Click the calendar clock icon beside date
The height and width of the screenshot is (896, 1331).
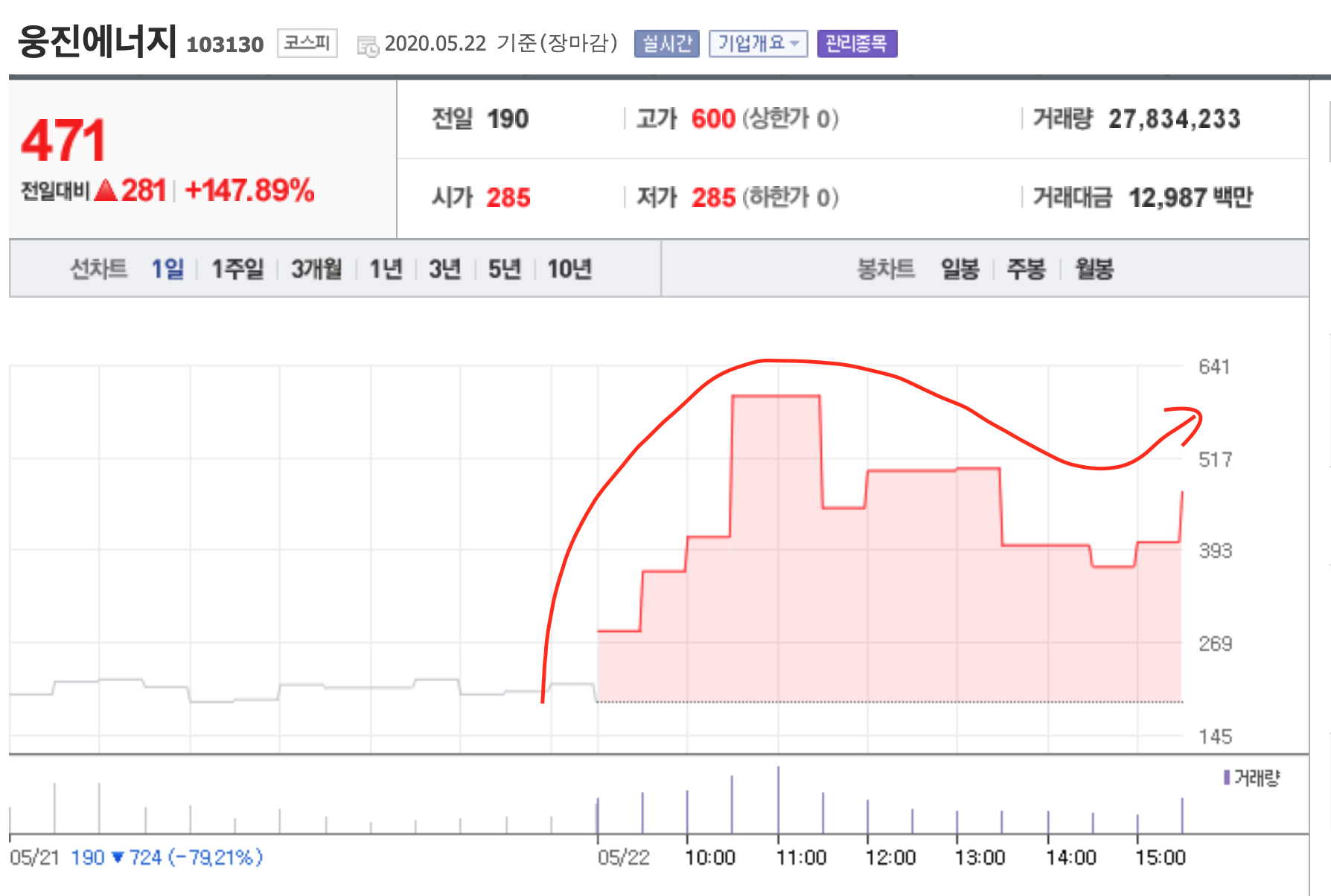[368, 46]
